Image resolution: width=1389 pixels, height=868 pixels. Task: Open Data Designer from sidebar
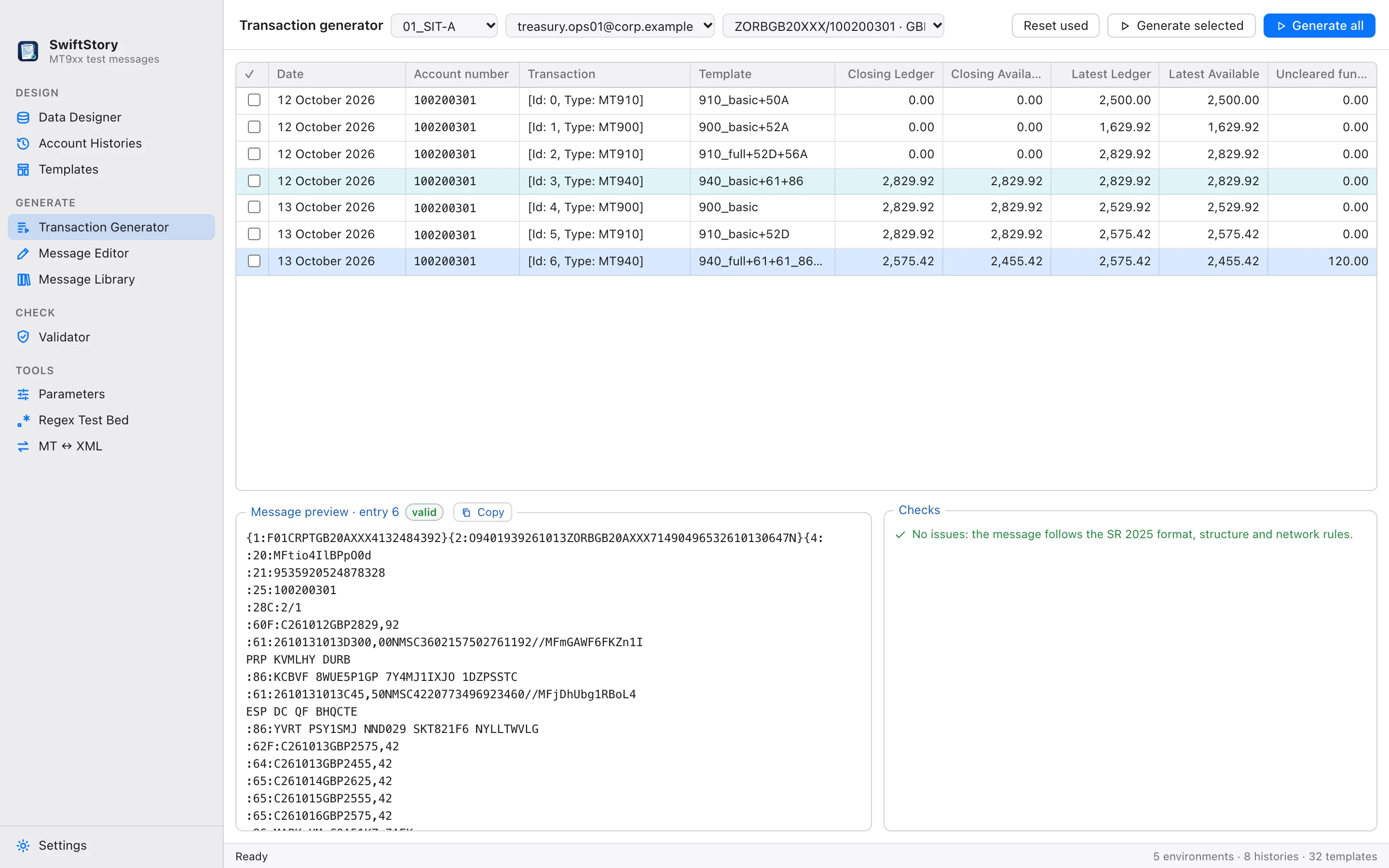point(111,118)
